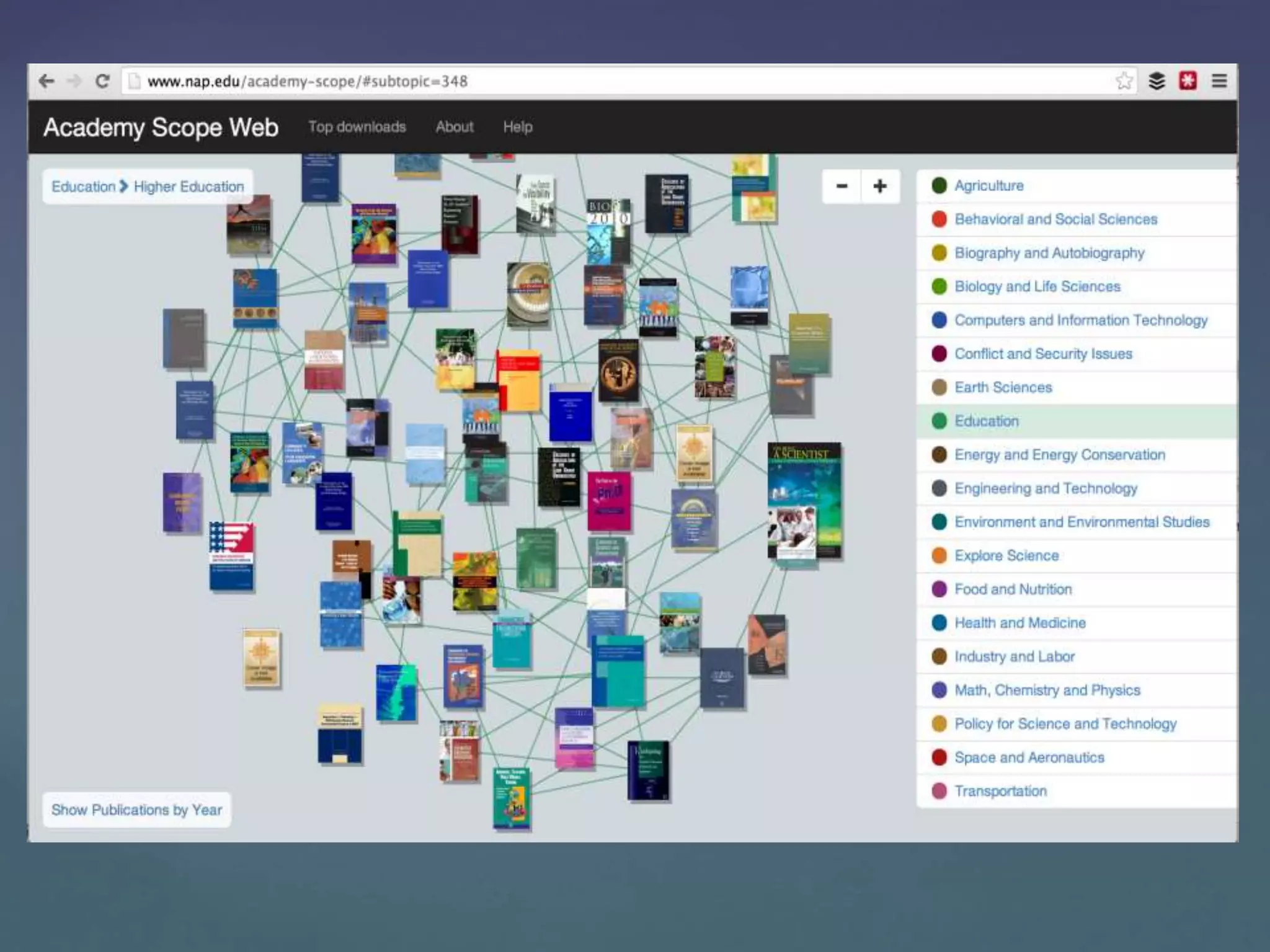Click the American flag book cover
The width and height of the screenshot is (1270, 952).
tap(231, 555)
